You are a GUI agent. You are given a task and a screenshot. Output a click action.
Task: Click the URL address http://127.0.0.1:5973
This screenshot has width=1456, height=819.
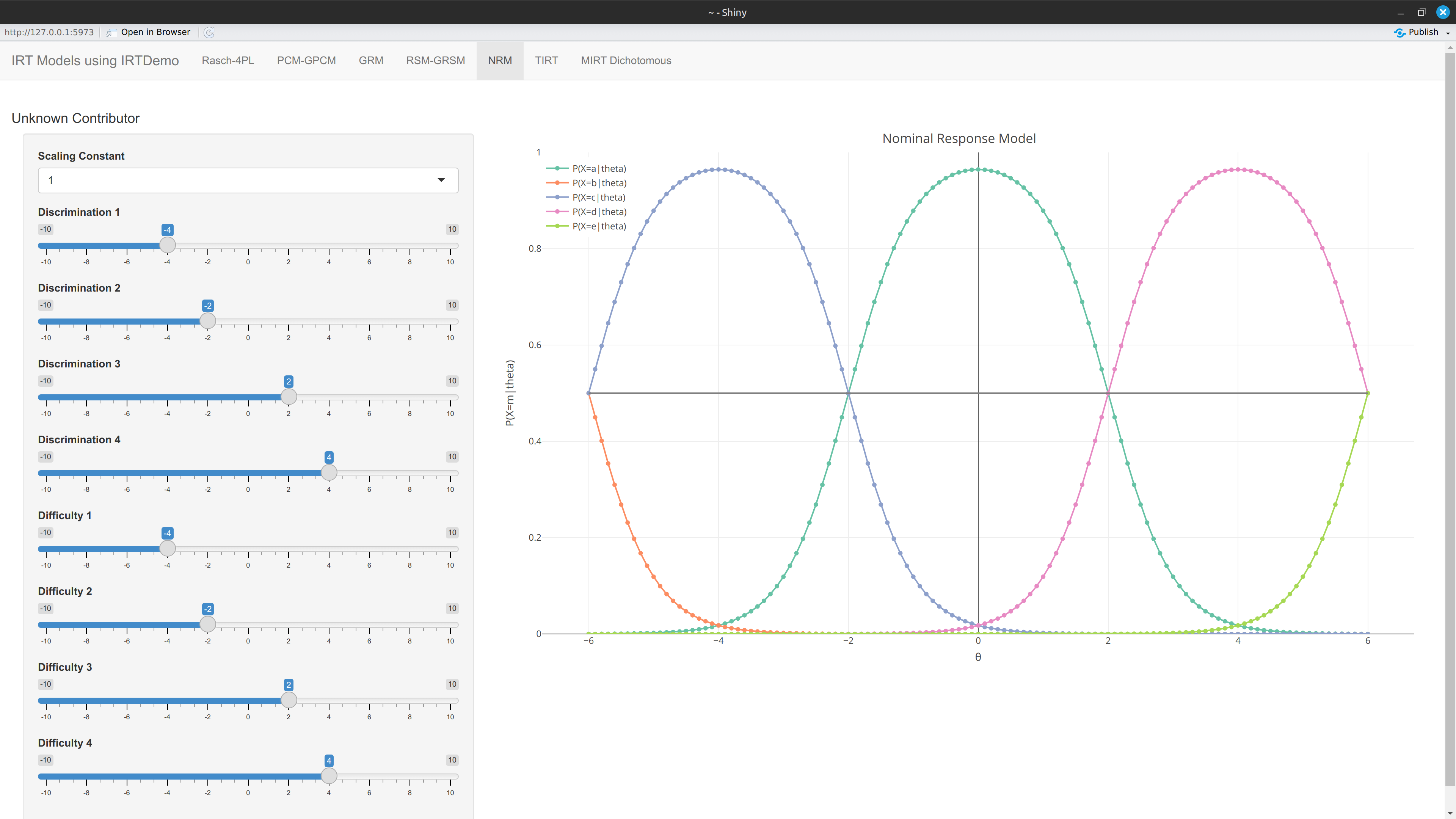[49, 32]
